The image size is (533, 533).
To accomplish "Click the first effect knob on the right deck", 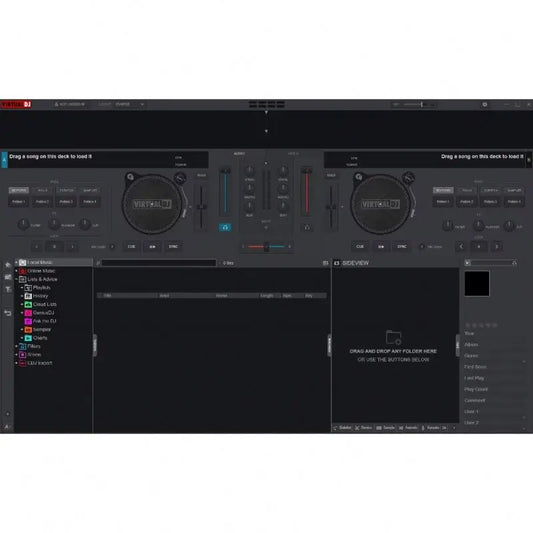I will pos(448,225).
